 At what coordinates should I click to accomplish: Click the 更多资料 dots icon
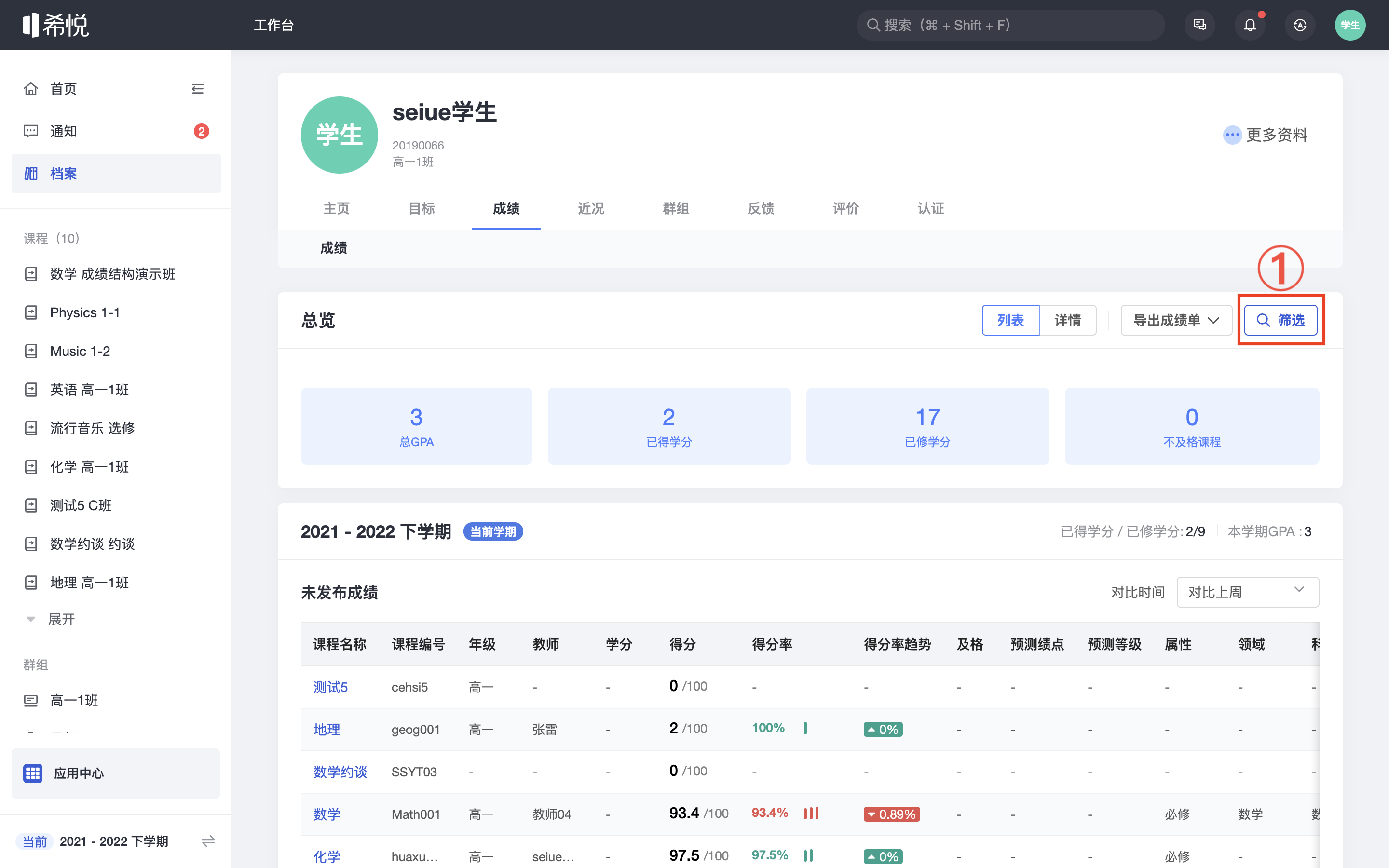[1232, 135]
